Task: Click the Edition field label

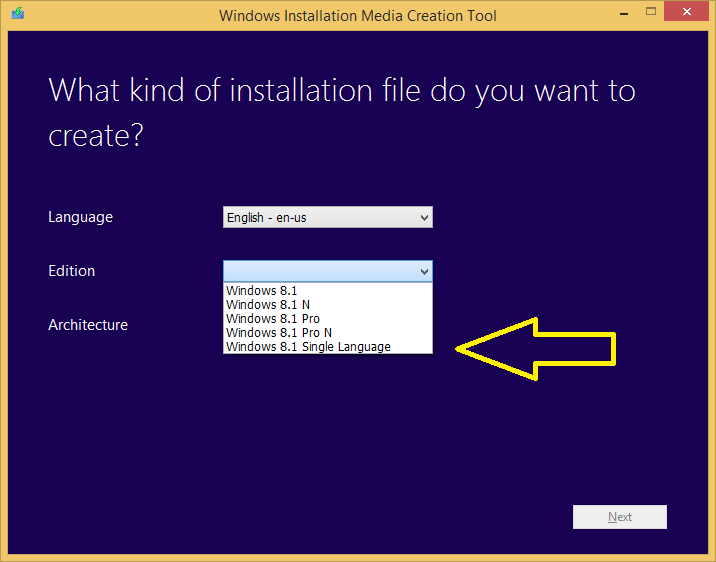Action: (72, 271)
